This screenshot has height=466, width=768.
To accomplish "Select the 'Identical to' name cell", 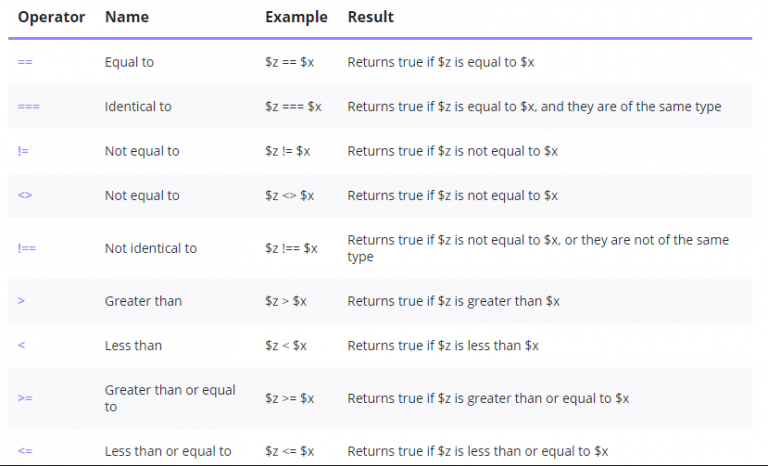I will pos(138,106).
